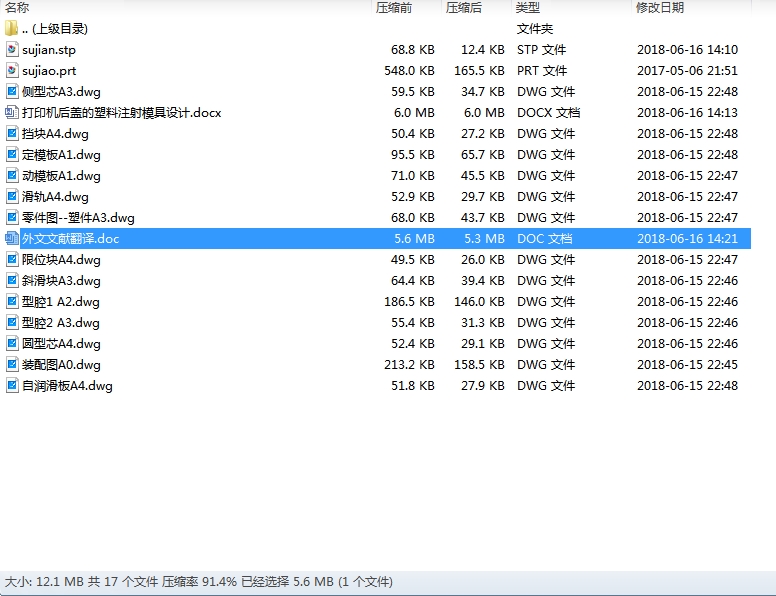This screenshot has height=596, width=776.
Task: Click the sujiao.prt file icon
Action: pyautogui.click(x=12, y=71)
